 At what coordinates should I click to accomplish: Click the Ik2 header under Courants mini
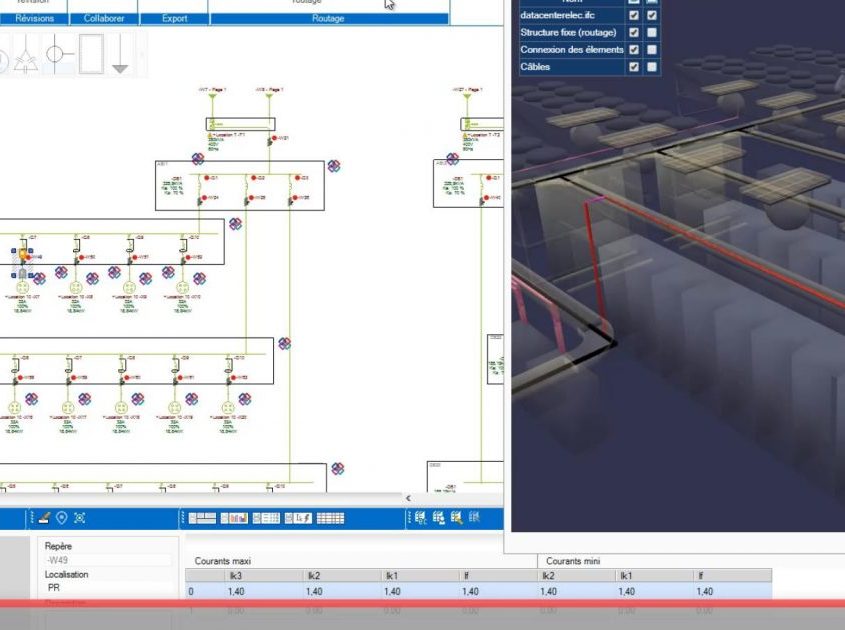click(576, 576)
